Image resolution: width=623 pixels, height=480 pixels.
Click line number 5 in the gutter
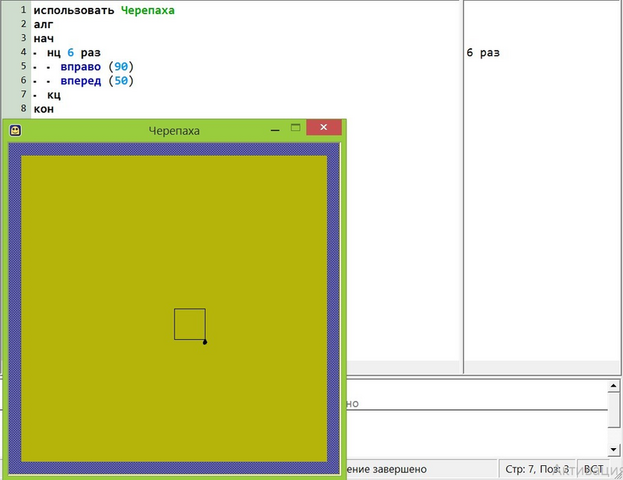(23, 66)
